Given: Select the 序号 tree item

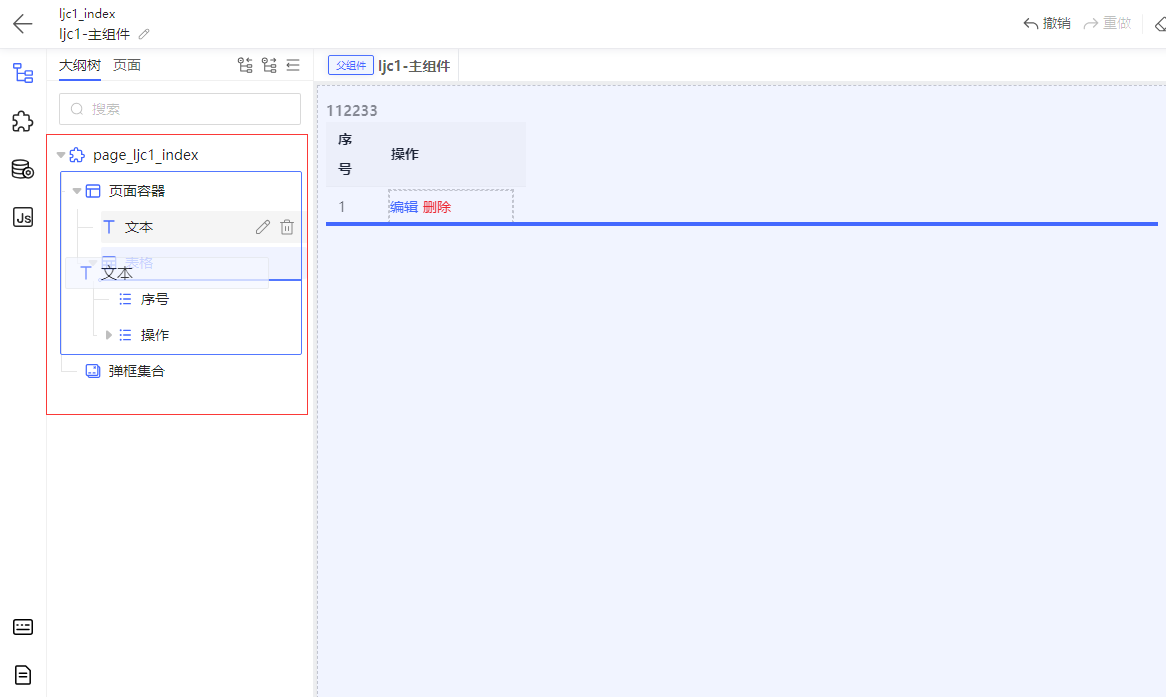Looking at the screenshot, I should [x=155, y=299].
